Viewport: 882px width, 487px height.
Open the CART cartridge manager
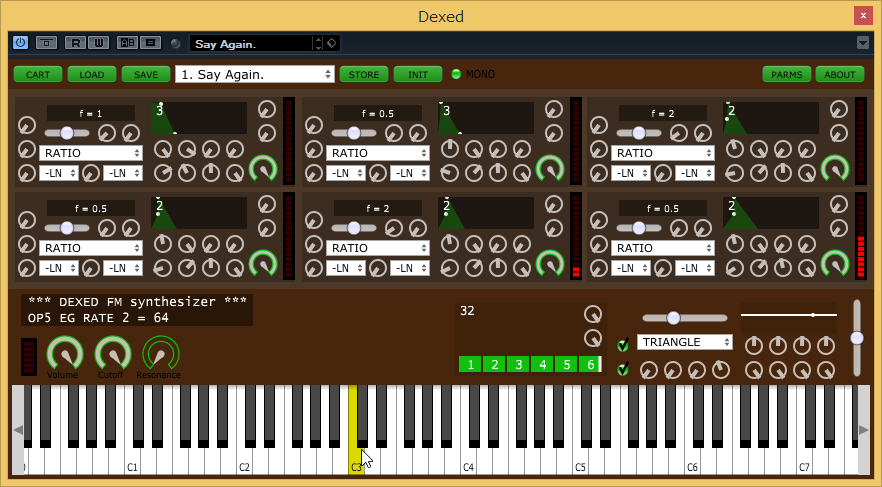tap(38, 74)
